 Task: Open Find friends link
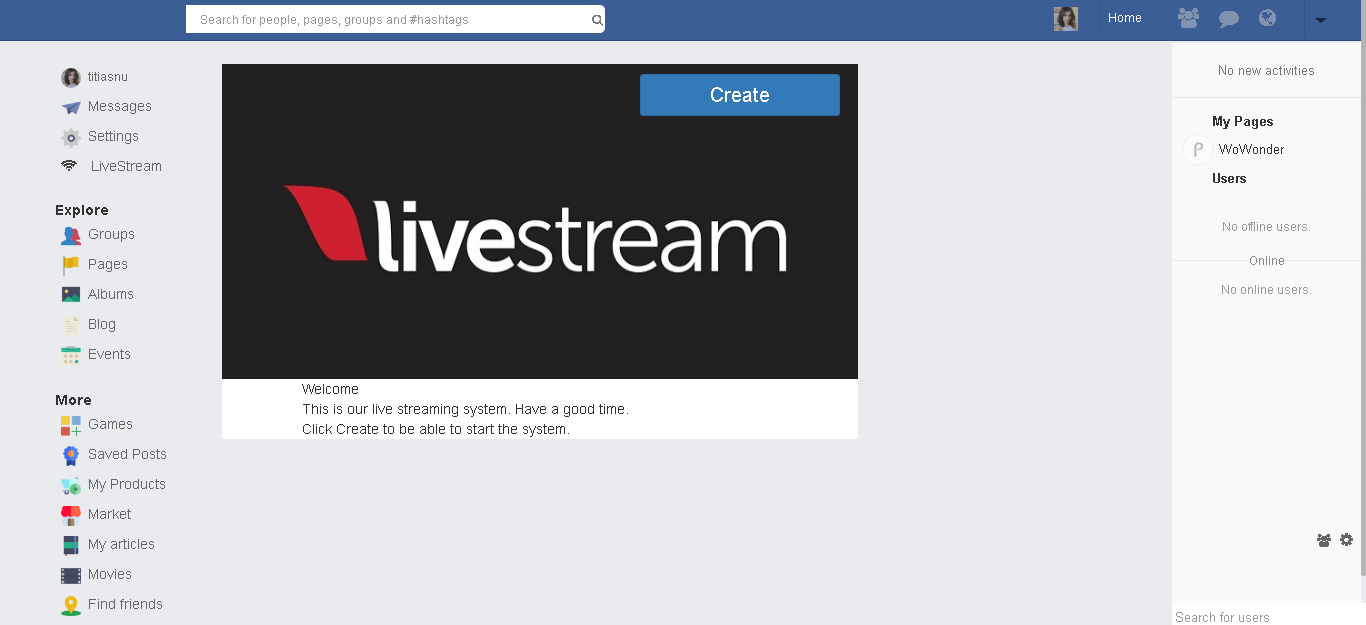pos(125,605)
